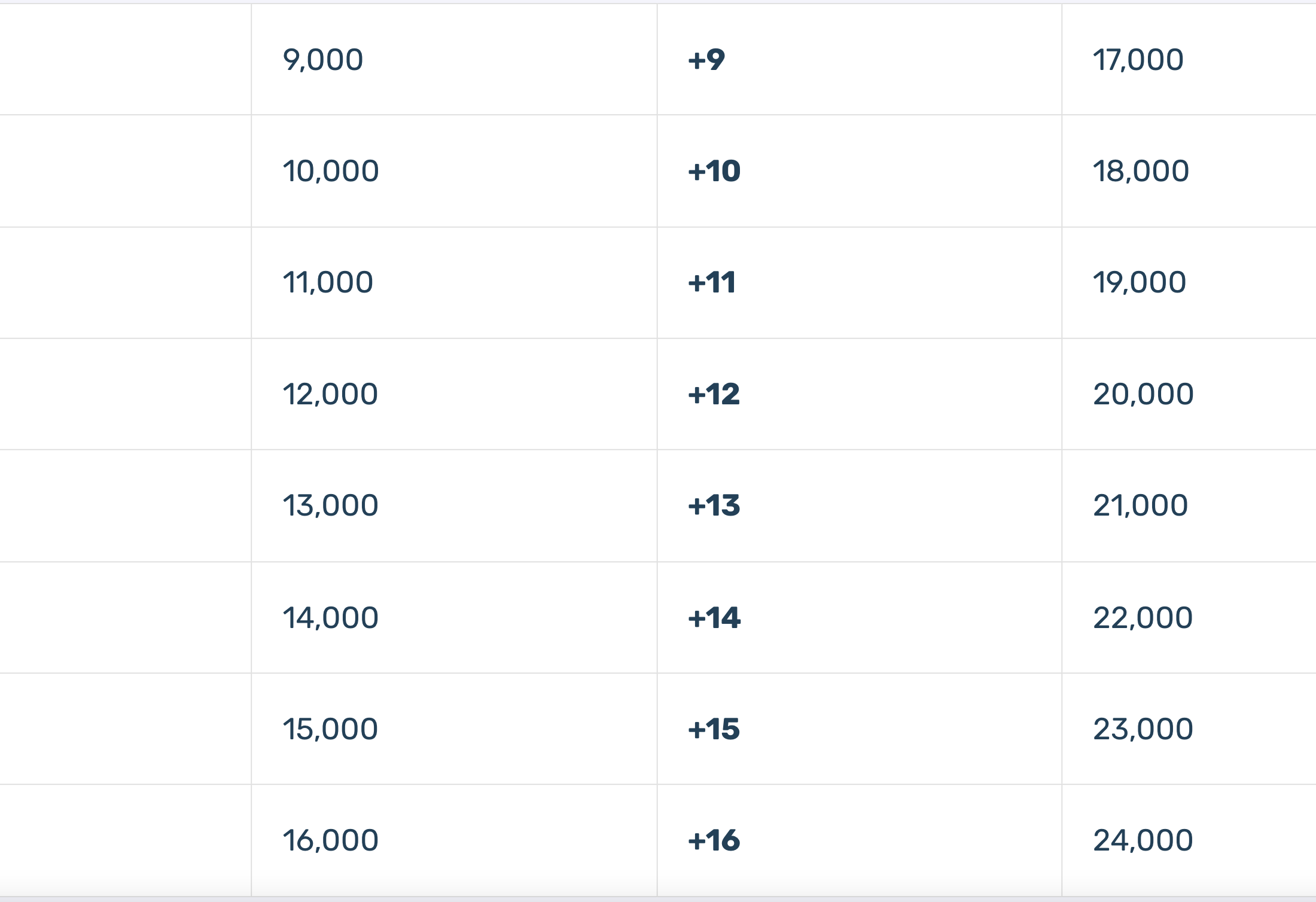Select the +13 cell
Screen dimensions: 1316x902
click(x=860, y=505)
